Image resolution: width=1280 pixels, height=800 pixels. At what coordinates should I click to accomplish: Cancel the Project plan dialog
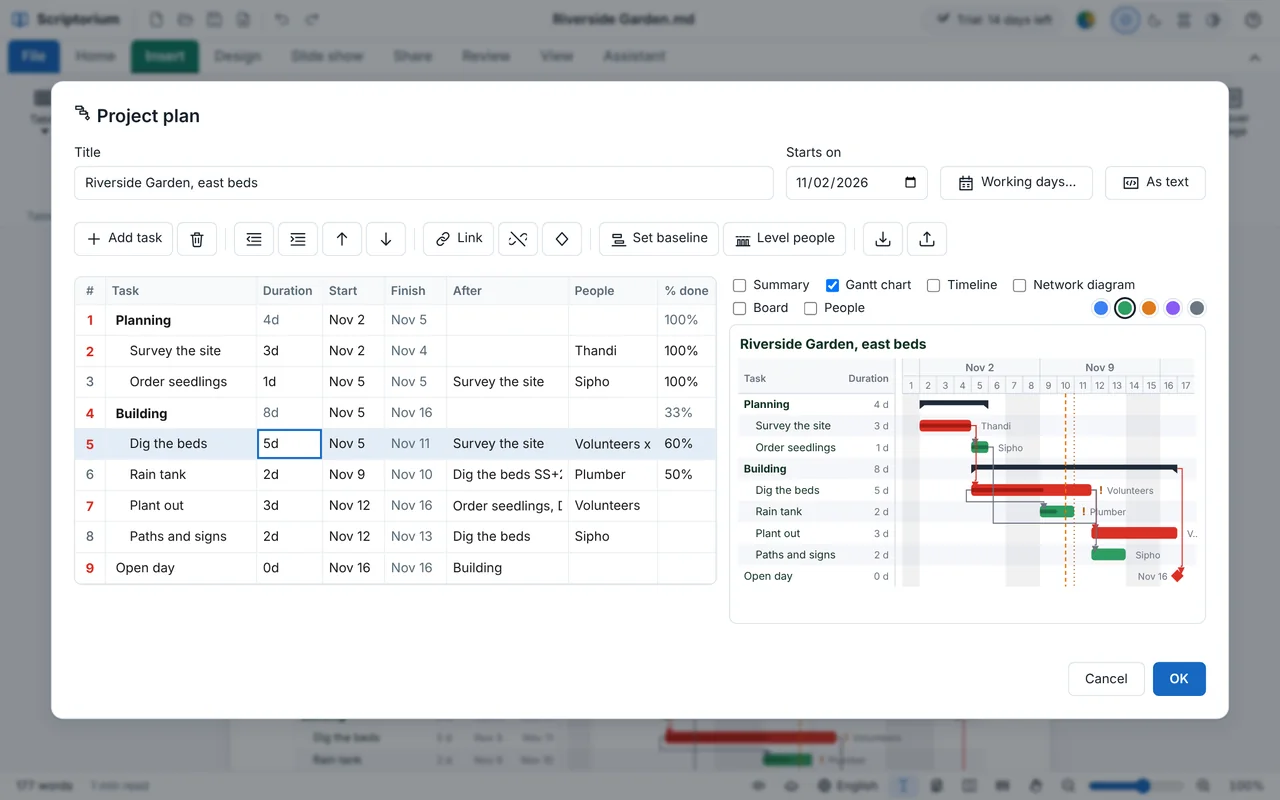tap(1106, 679)
